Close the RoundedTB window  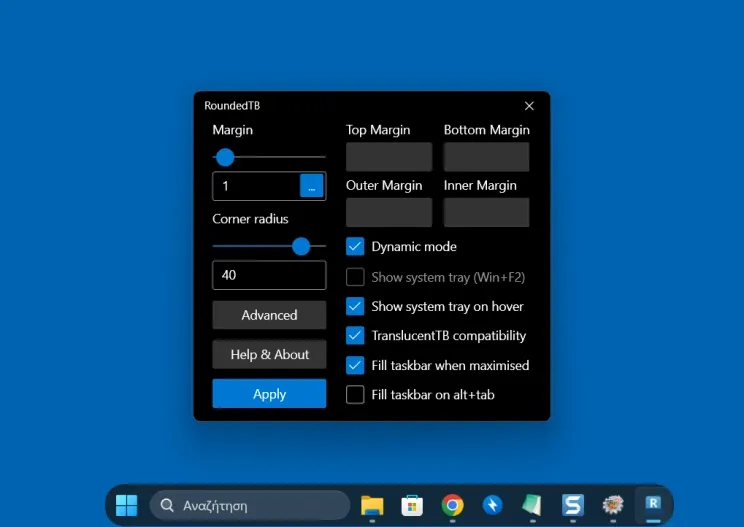pyautogui.click(x=529, y=106)
